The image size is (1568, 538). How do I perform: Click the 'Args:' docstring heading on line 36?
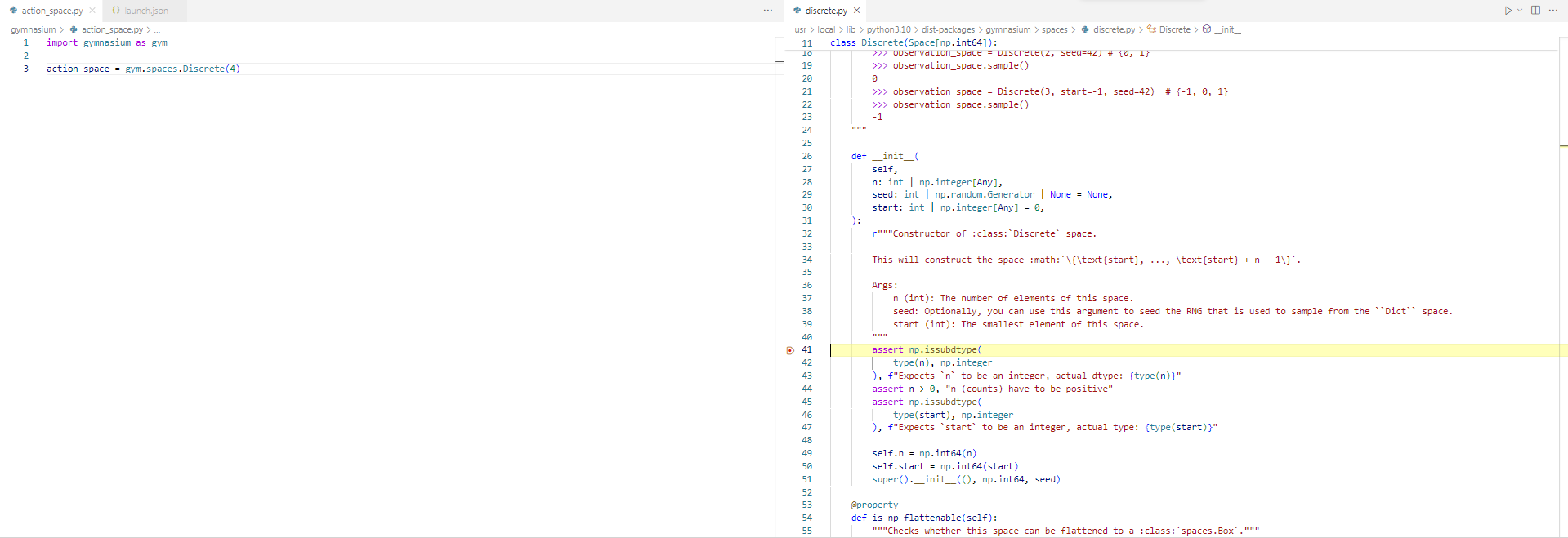coord(885,285)
